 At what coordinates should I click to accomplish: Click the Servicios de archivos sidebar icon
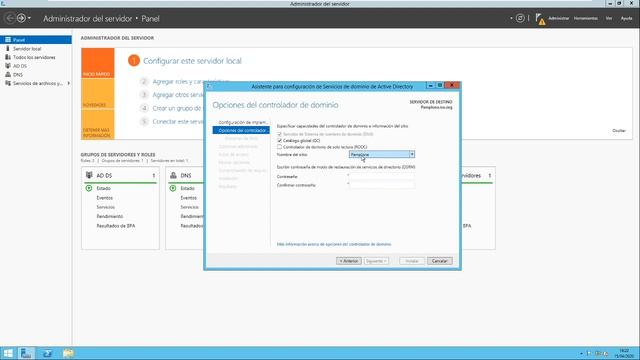(x=8, y=83)
